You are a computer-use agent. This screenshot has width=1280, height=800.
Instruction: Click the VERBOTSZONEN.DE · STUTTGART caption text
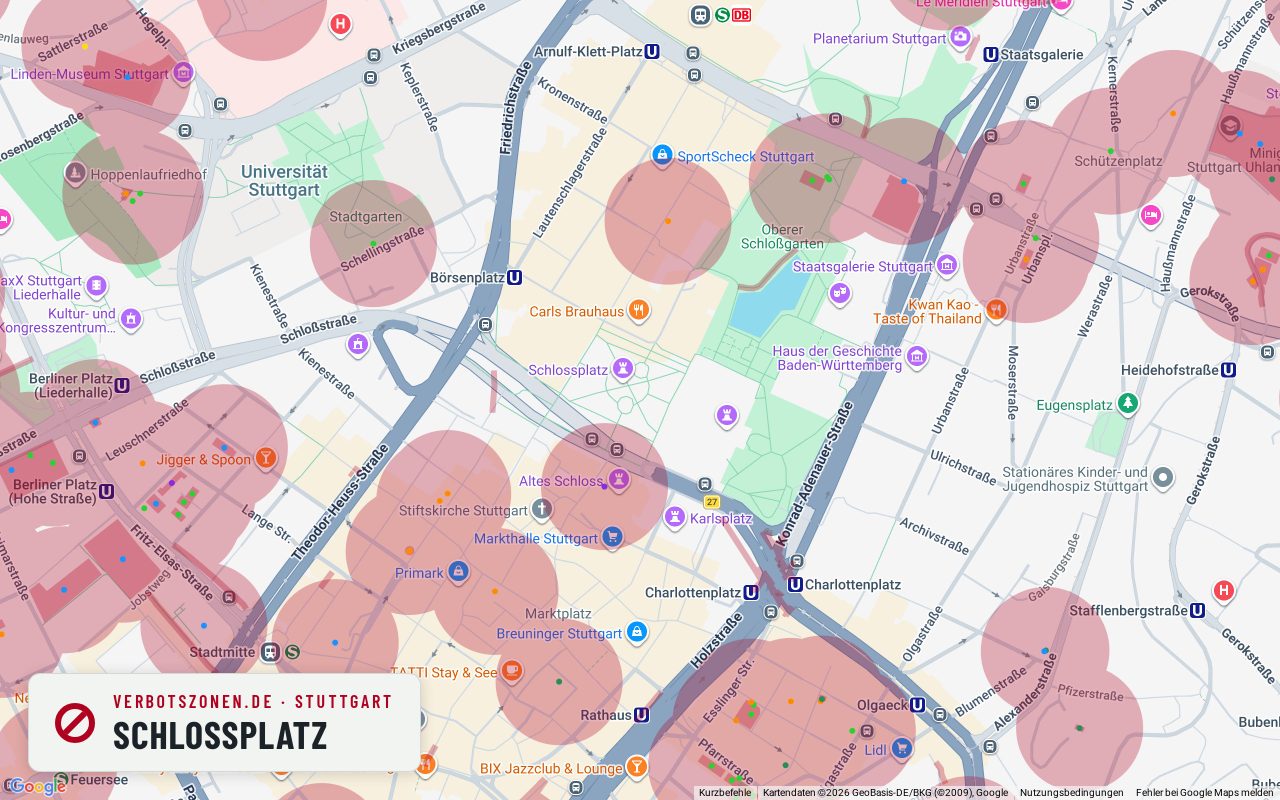coord(253,702)
